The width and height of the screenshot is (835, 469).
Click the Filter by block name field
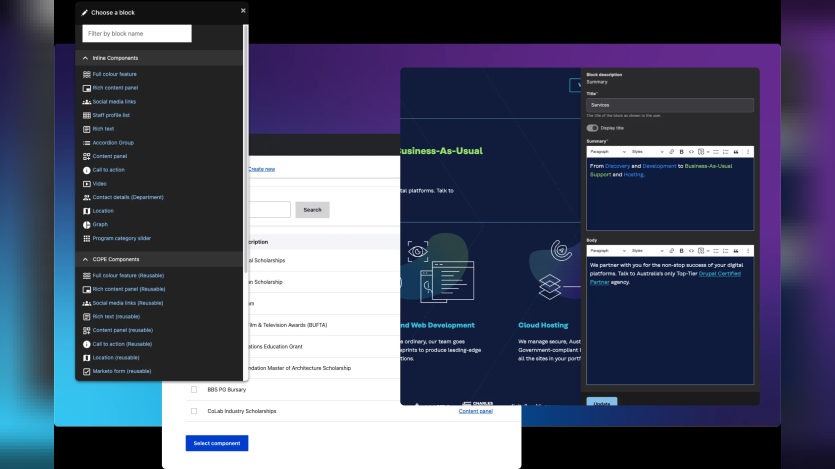(x=137, y=34)
